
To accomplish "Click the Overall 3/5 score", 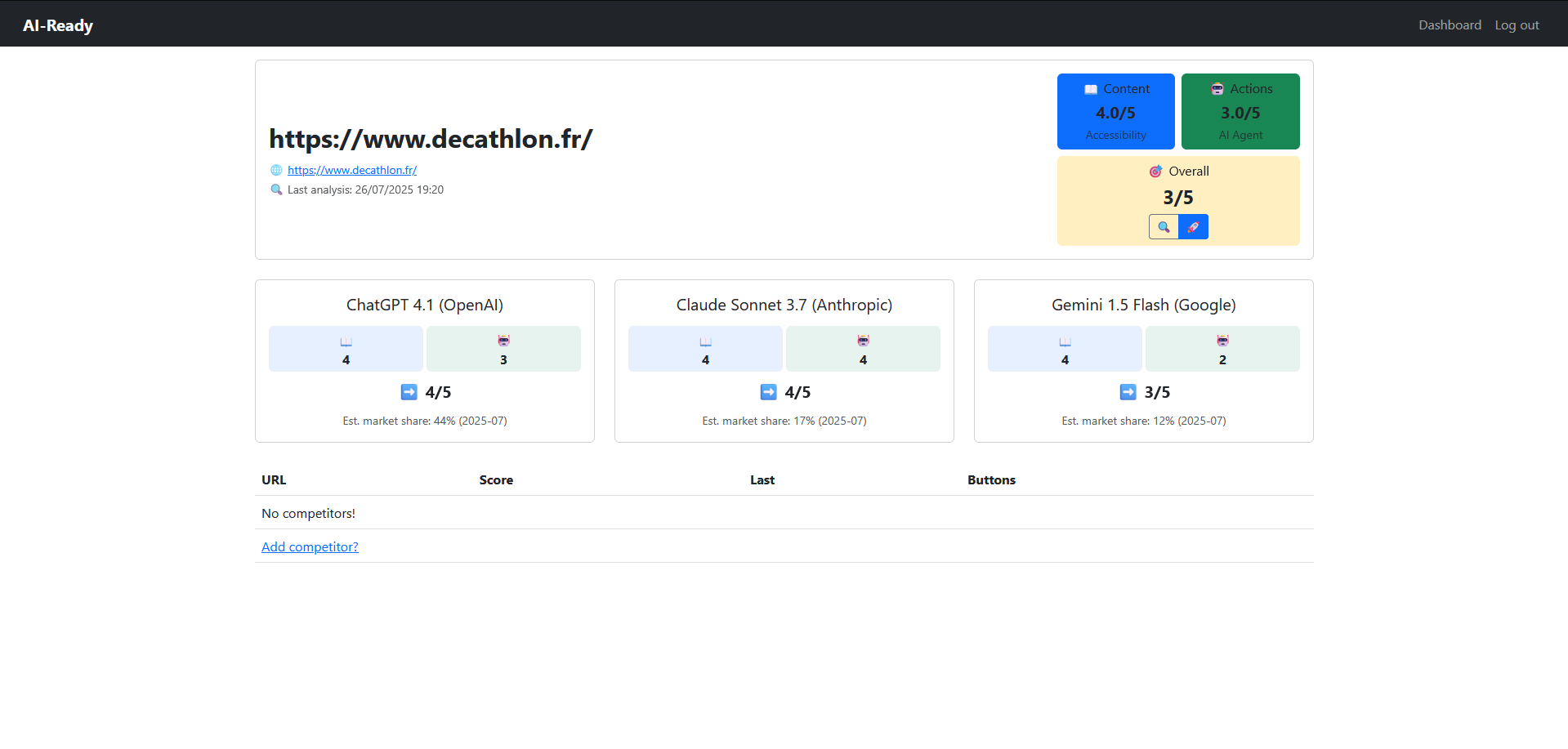I will coord(1178,198).
